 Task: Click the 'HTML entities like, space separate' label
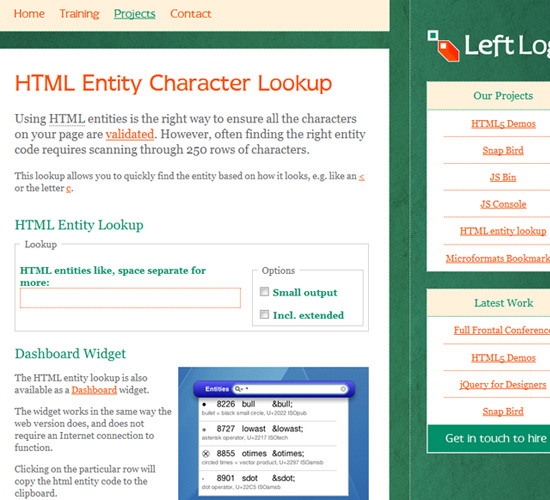[x=113, y=276]
